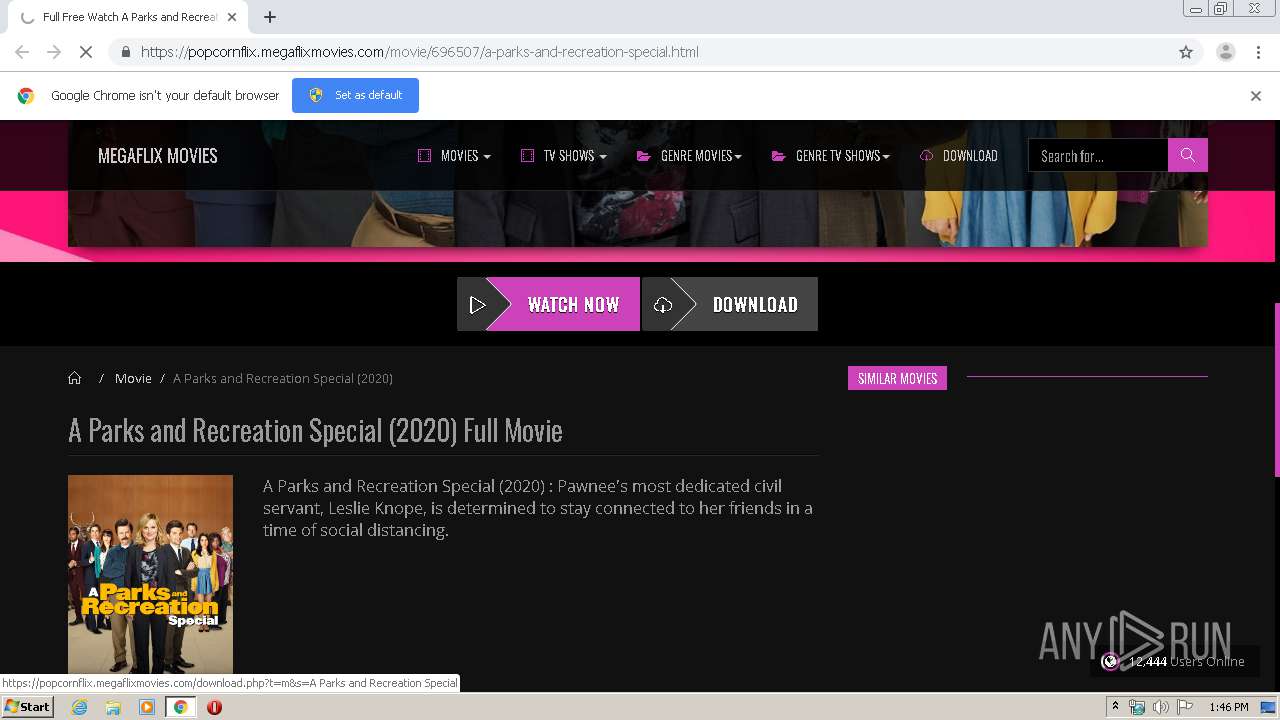
Task: Click the page vertical scrollbar thumb
Action: 1276,389
